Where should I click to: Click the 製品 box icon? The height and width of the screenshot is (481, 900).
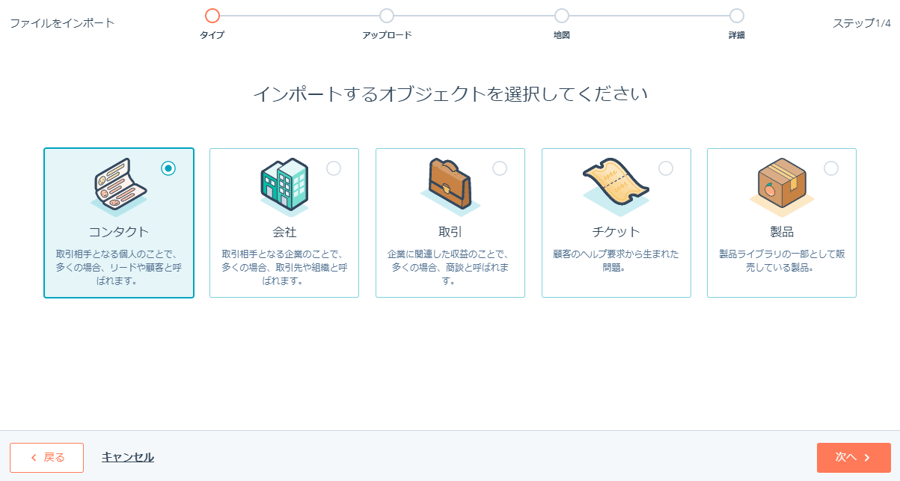(781, 186)
